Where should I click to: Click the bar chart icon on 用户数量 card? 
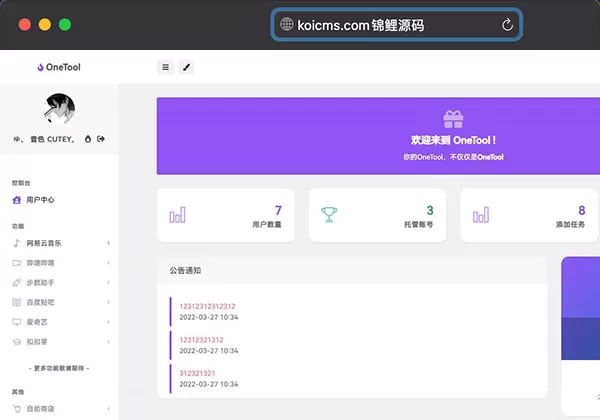coord(178,215)
